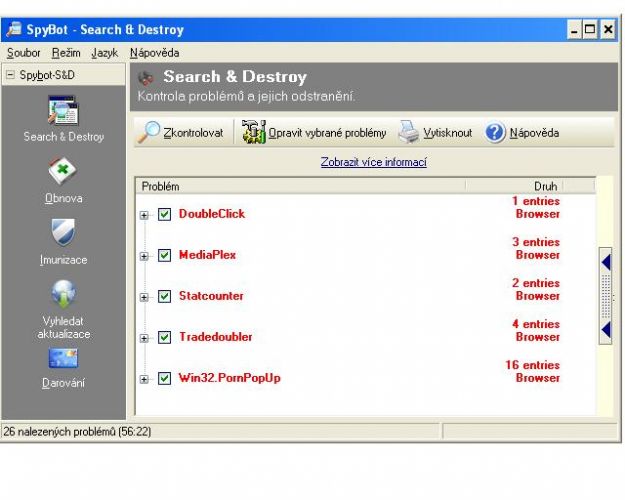Expand the Win32.PornPopUp tree node
625x500 pixels.
click(144, 379)
